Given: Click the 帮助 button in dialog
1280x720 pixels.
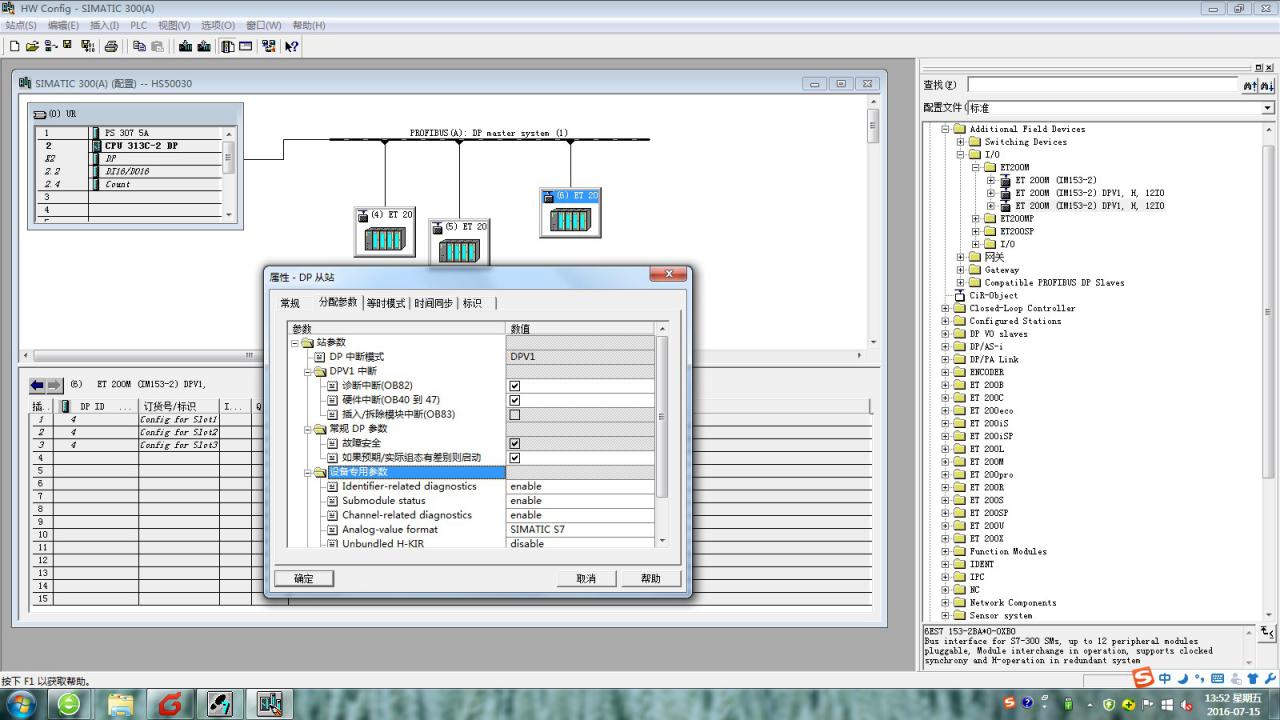Looking at the screenshot, I should 651,578.
